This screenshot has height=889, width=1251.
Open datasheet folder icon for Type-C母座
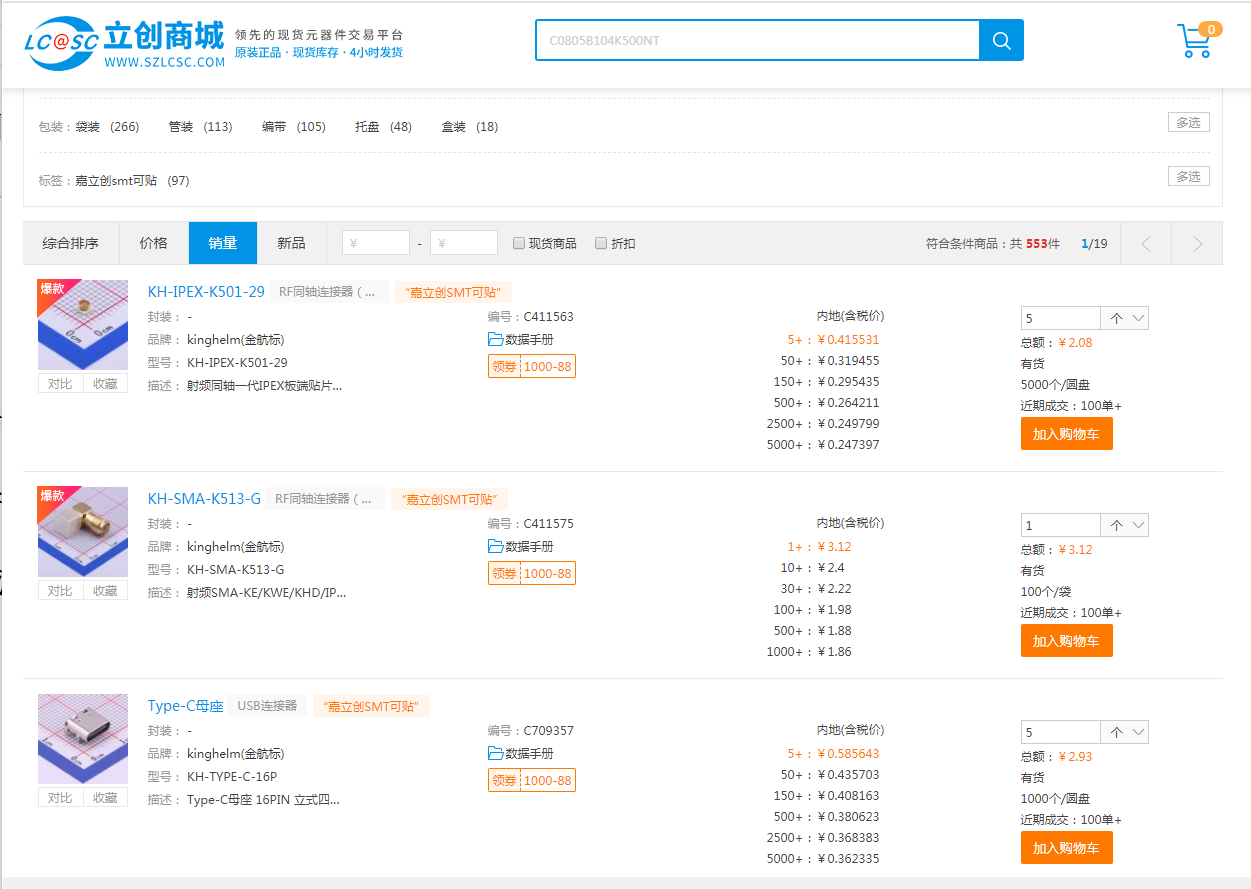[495, 754]
